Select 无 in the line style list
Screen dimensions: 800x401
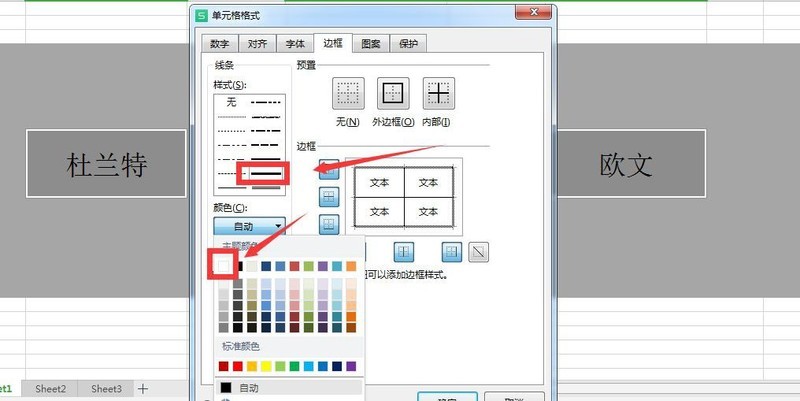point(232,102)
